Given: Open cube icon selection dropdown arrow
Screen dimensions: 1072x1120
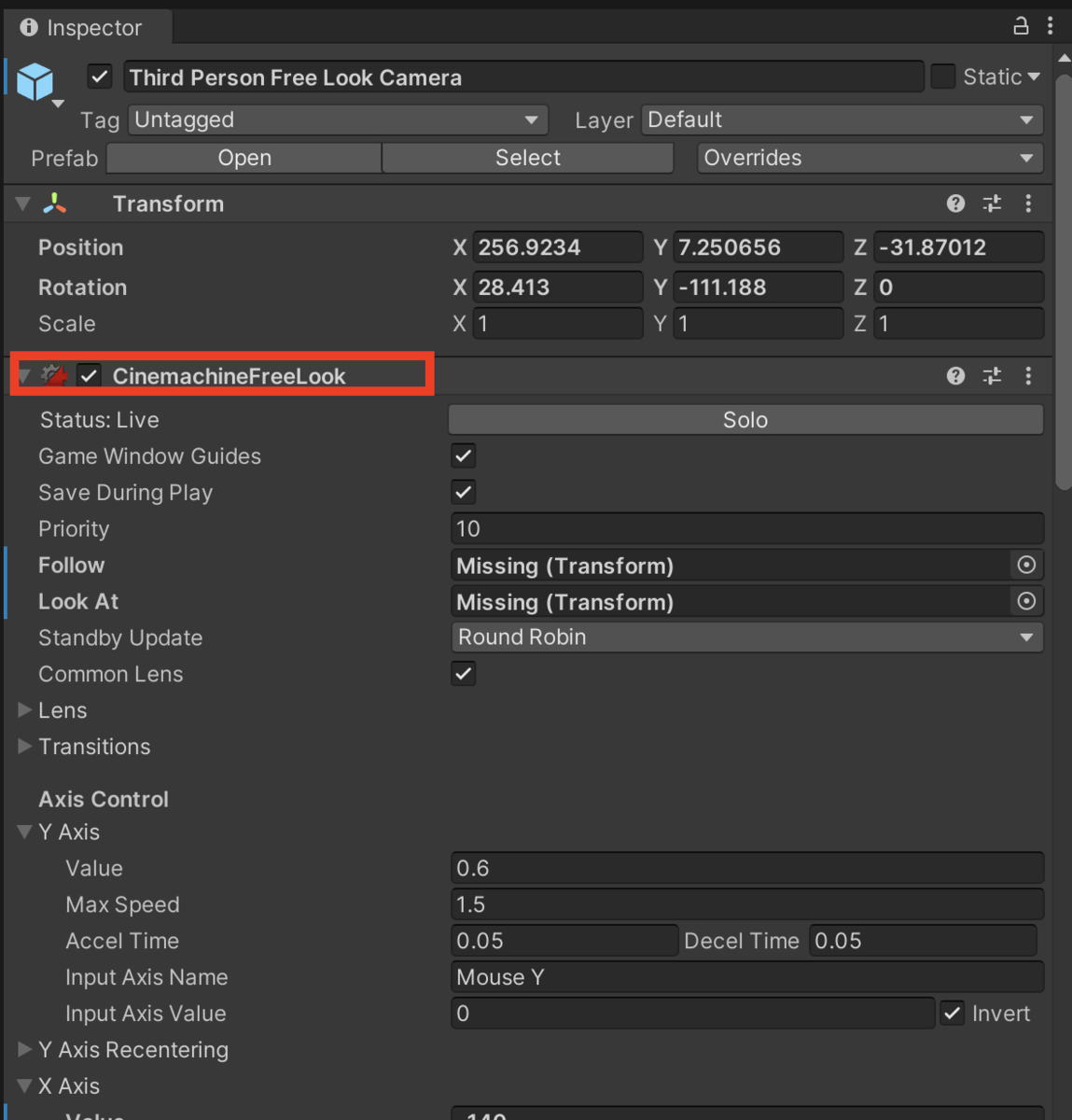Looking at the screenshot, I should click(x=58, y=104).
